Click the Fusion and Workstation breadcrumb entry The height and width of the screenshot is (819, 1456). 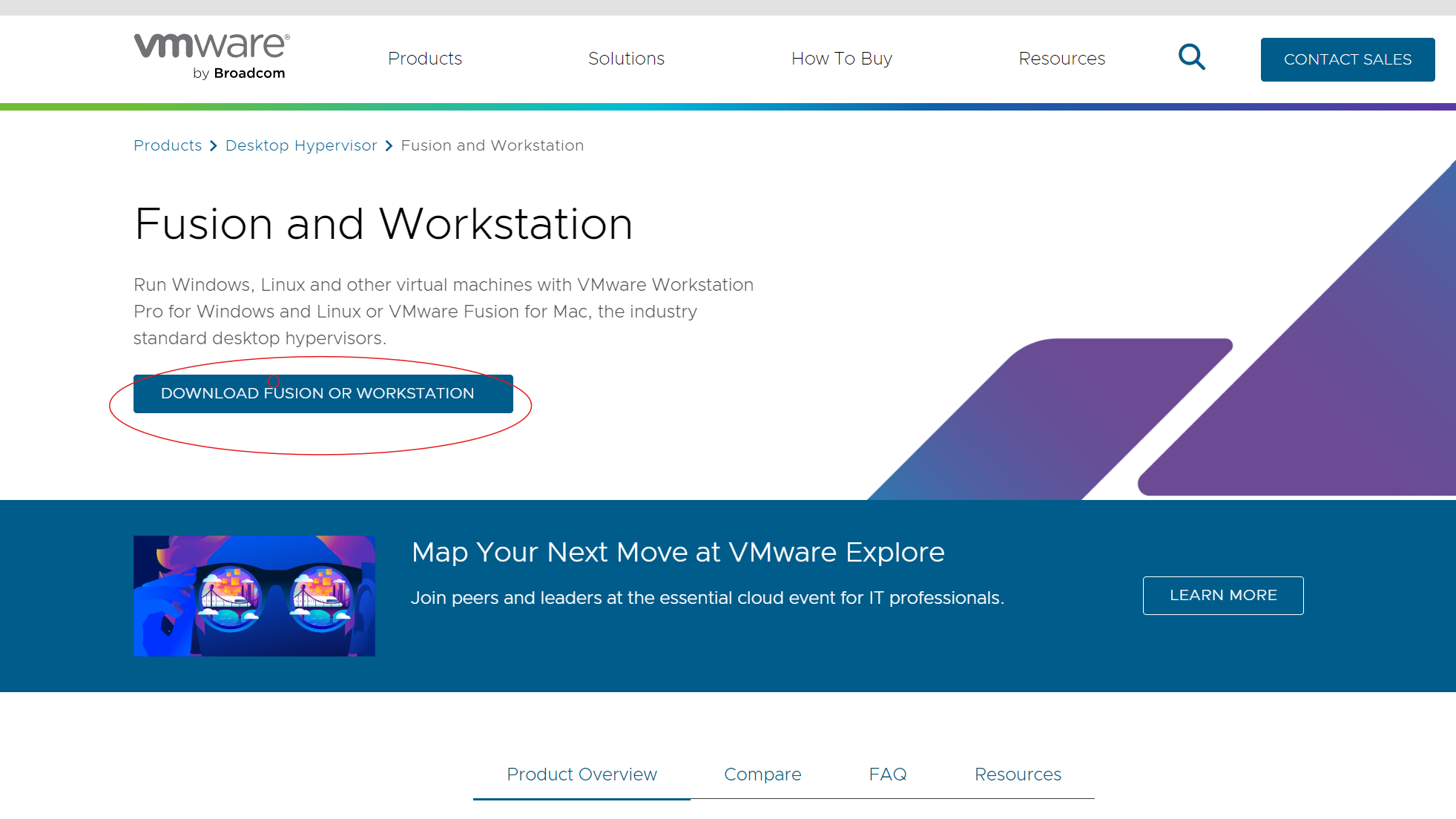point(492,145)
